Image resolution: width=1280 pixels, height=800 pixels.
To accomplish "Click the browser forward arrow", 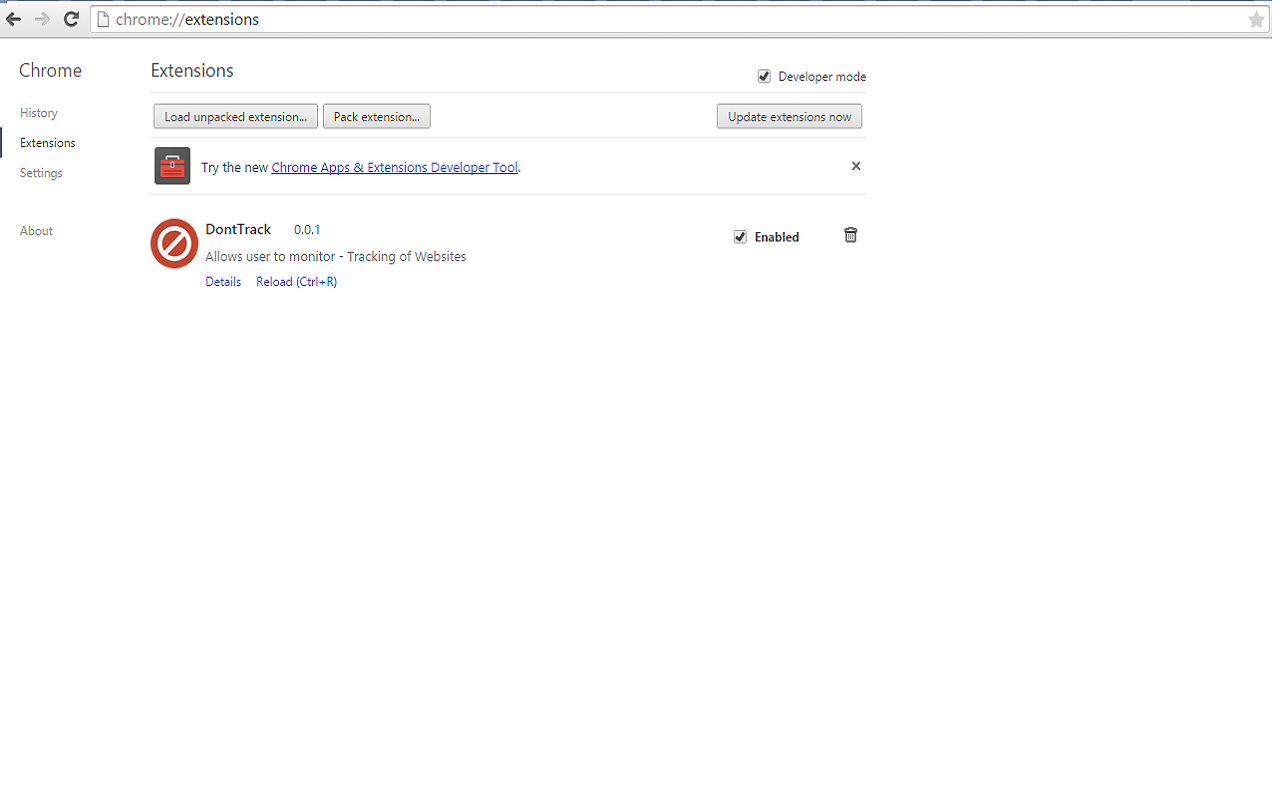I will click(42, 19).
